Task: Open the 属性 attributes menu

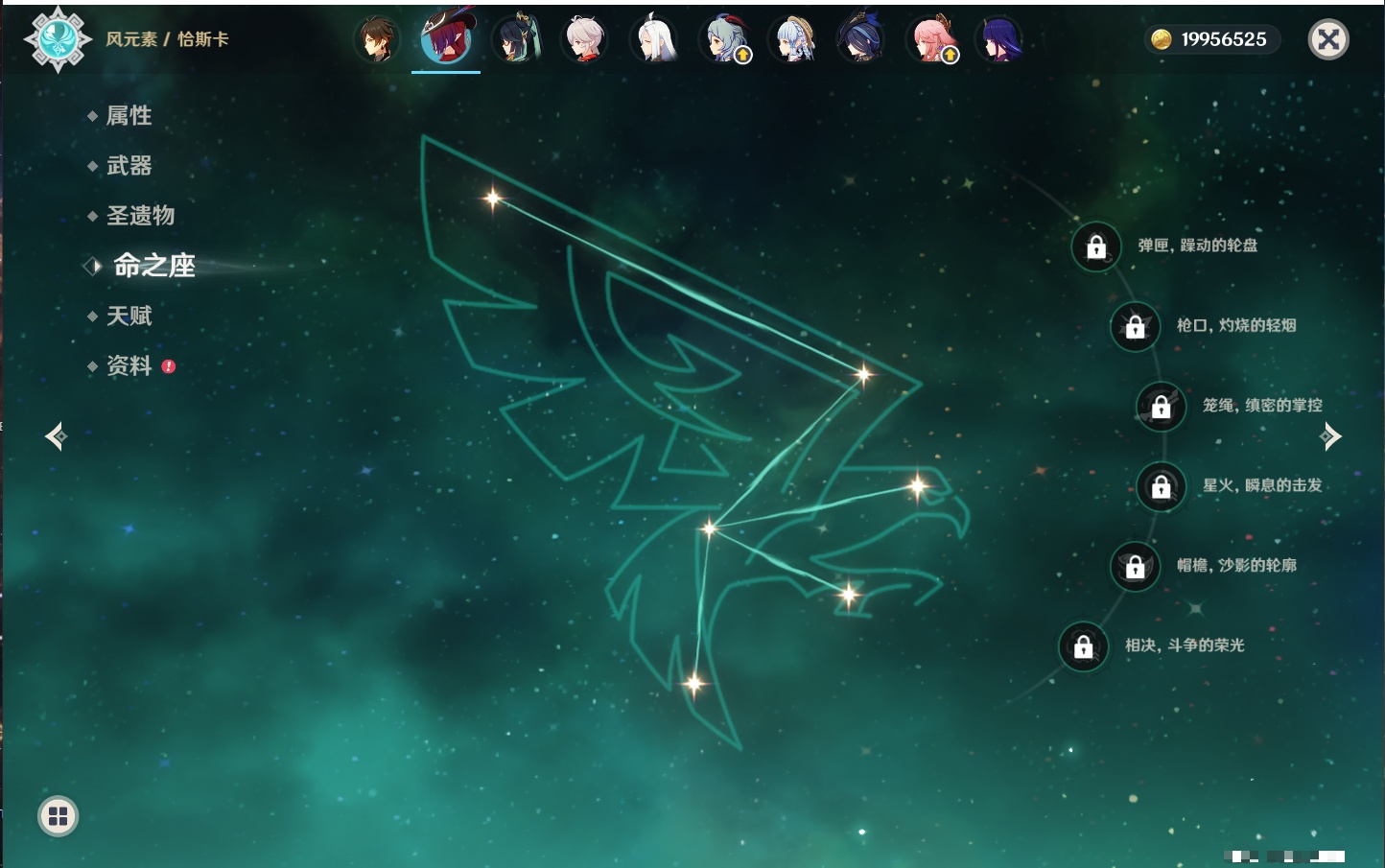Action: pos(129,116)
